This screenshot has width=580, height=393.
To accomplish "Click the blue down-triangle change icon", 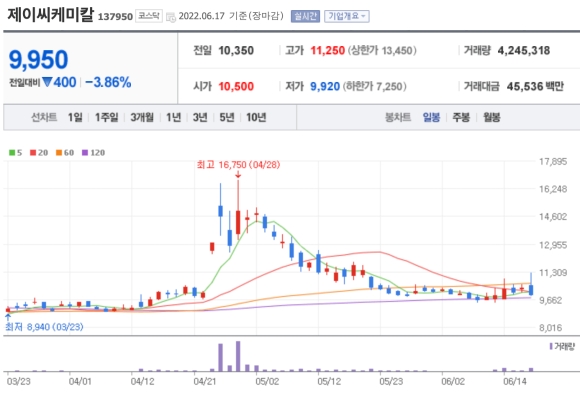I will coord(47,82).
